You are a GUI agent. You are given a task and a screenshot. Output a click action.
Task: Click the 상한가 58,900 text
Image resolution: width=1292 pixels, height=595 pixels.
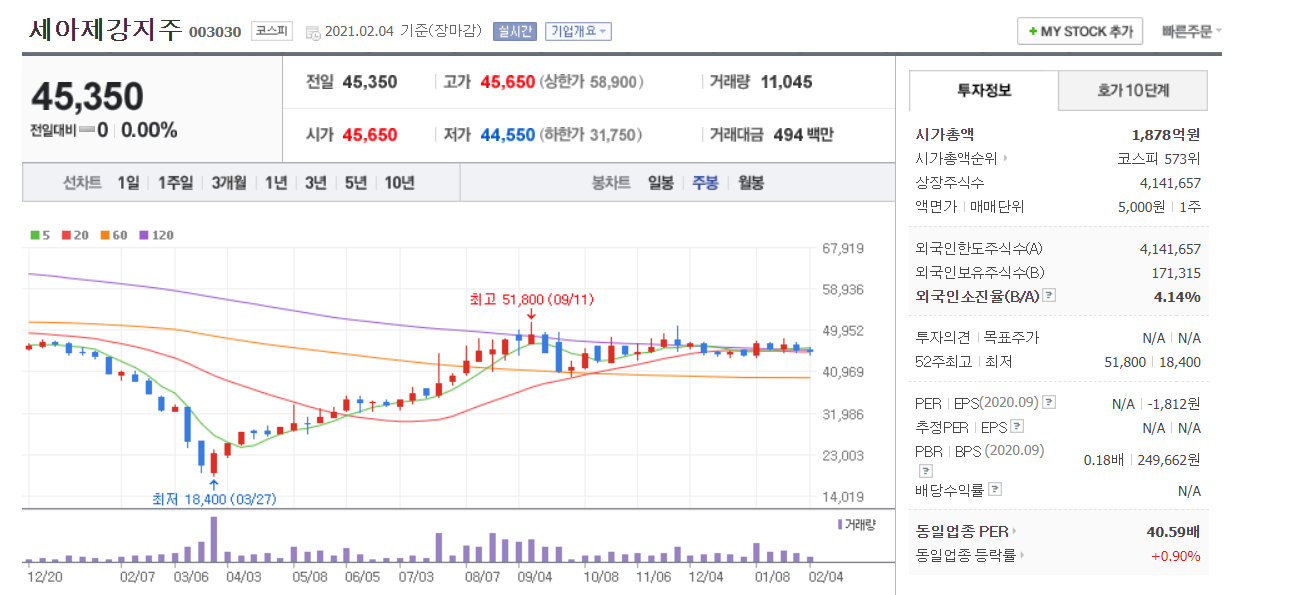(x=591, y=82)
